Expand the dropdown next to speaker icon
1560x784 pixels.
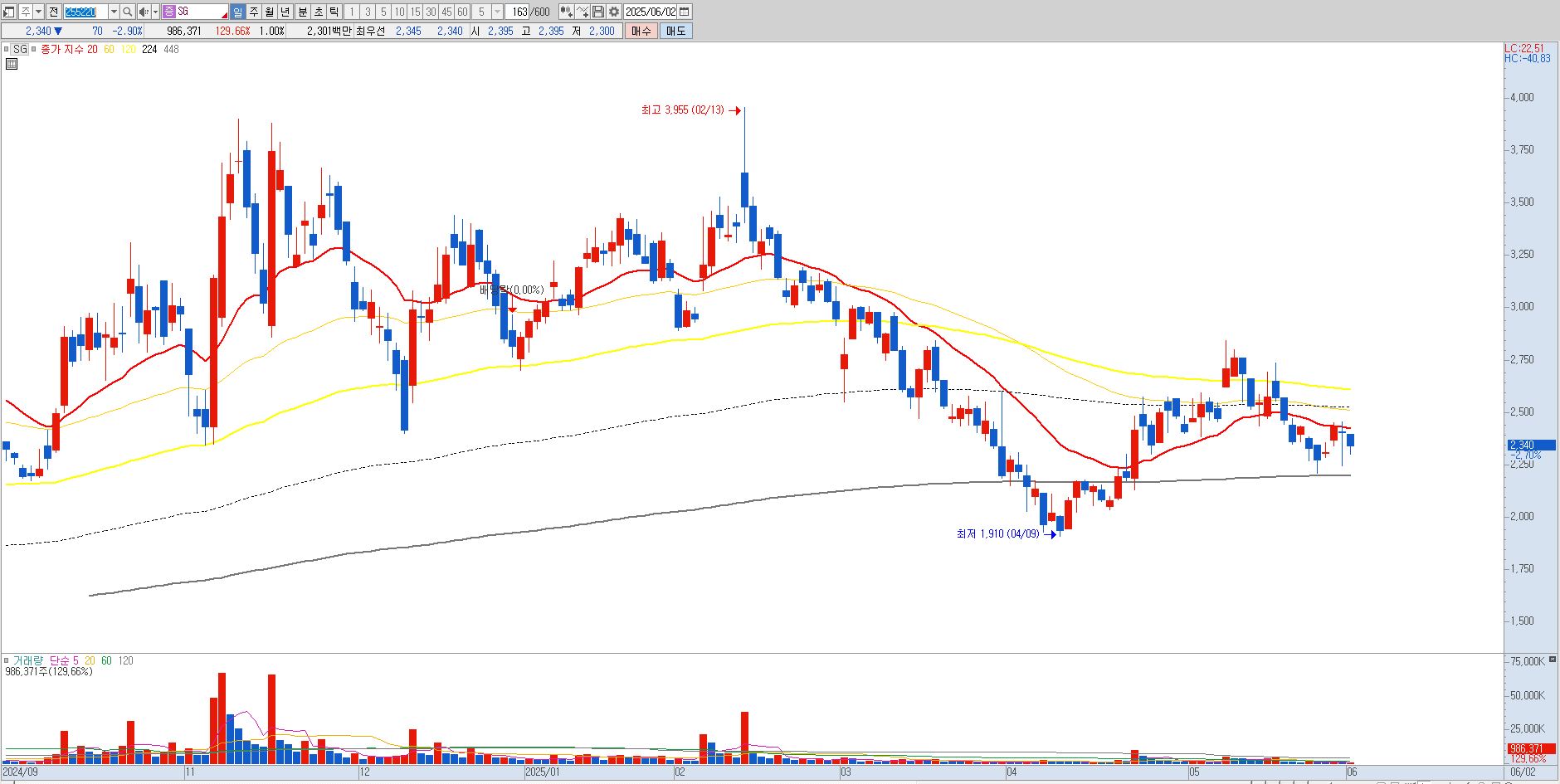point(155,12)
